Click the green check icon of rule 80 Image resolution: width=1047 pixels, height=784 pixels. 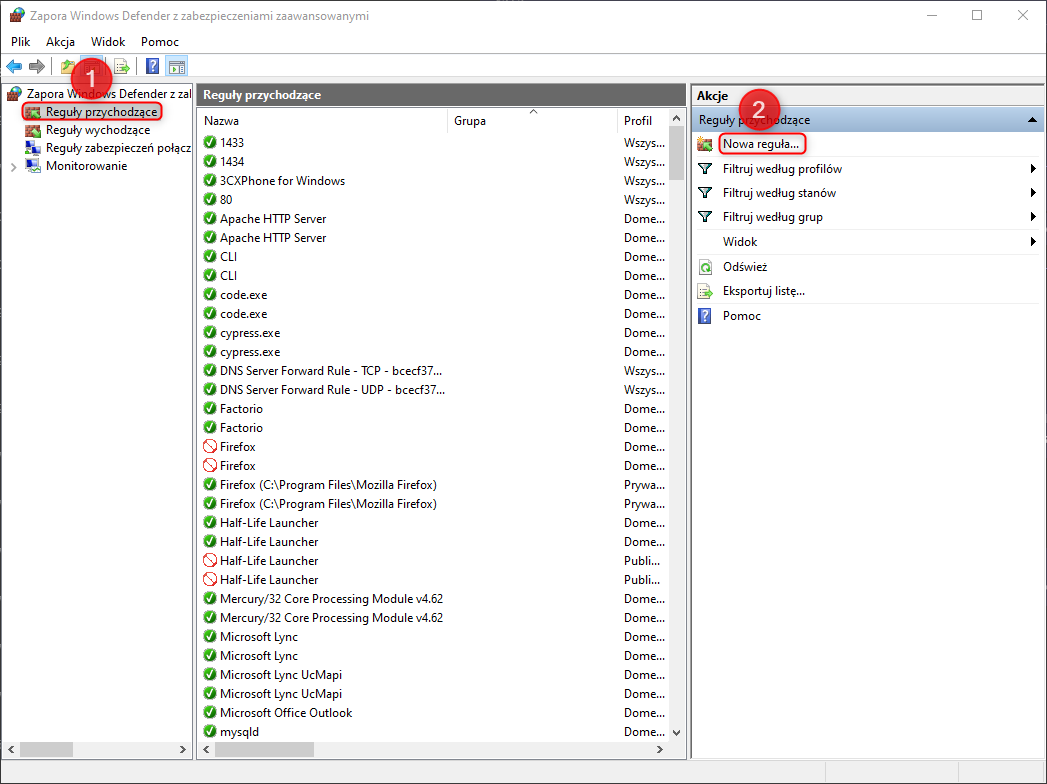pos(210,200)
